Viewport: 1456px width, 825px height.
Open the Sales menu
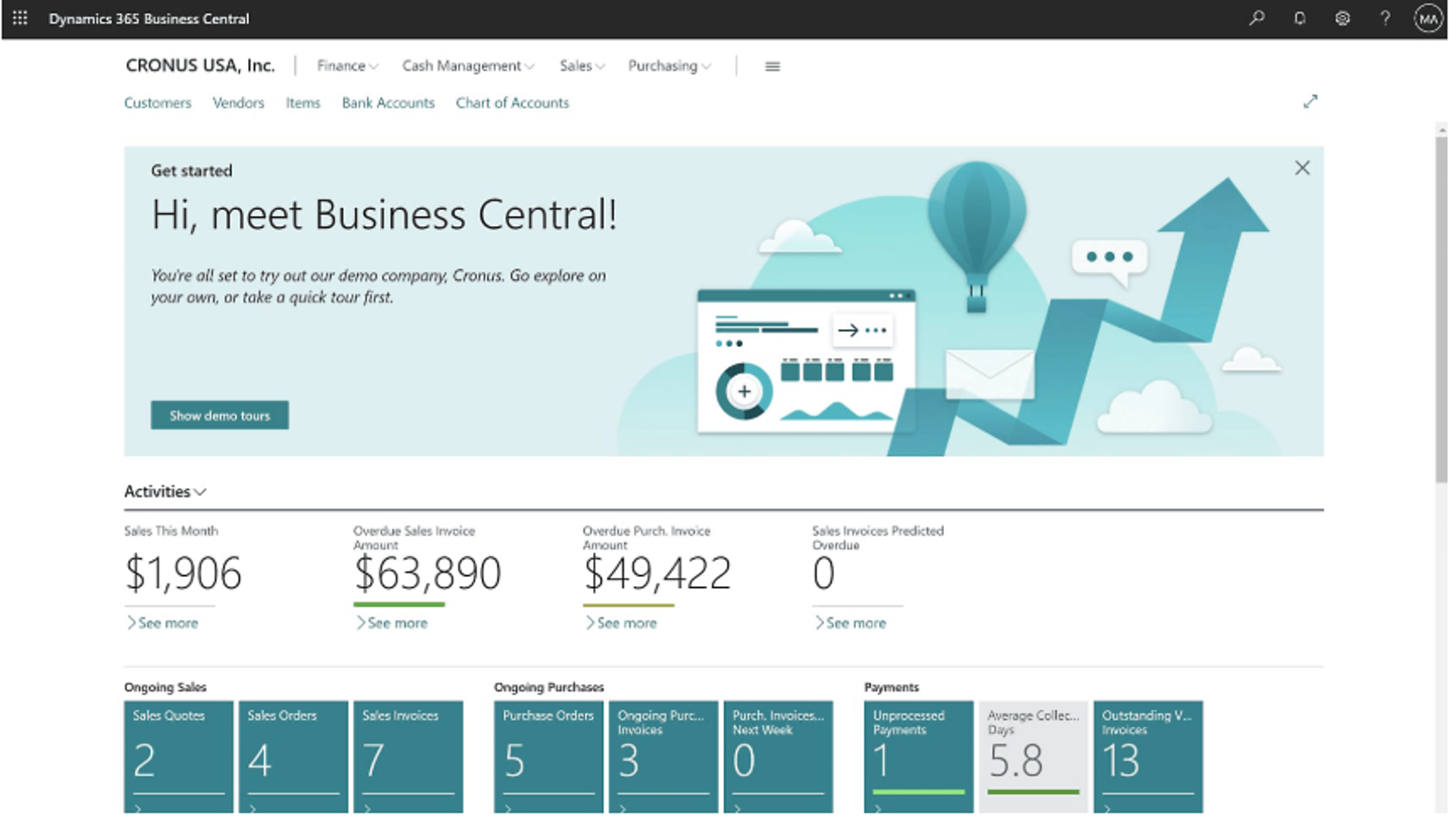(x=582, y=66)
